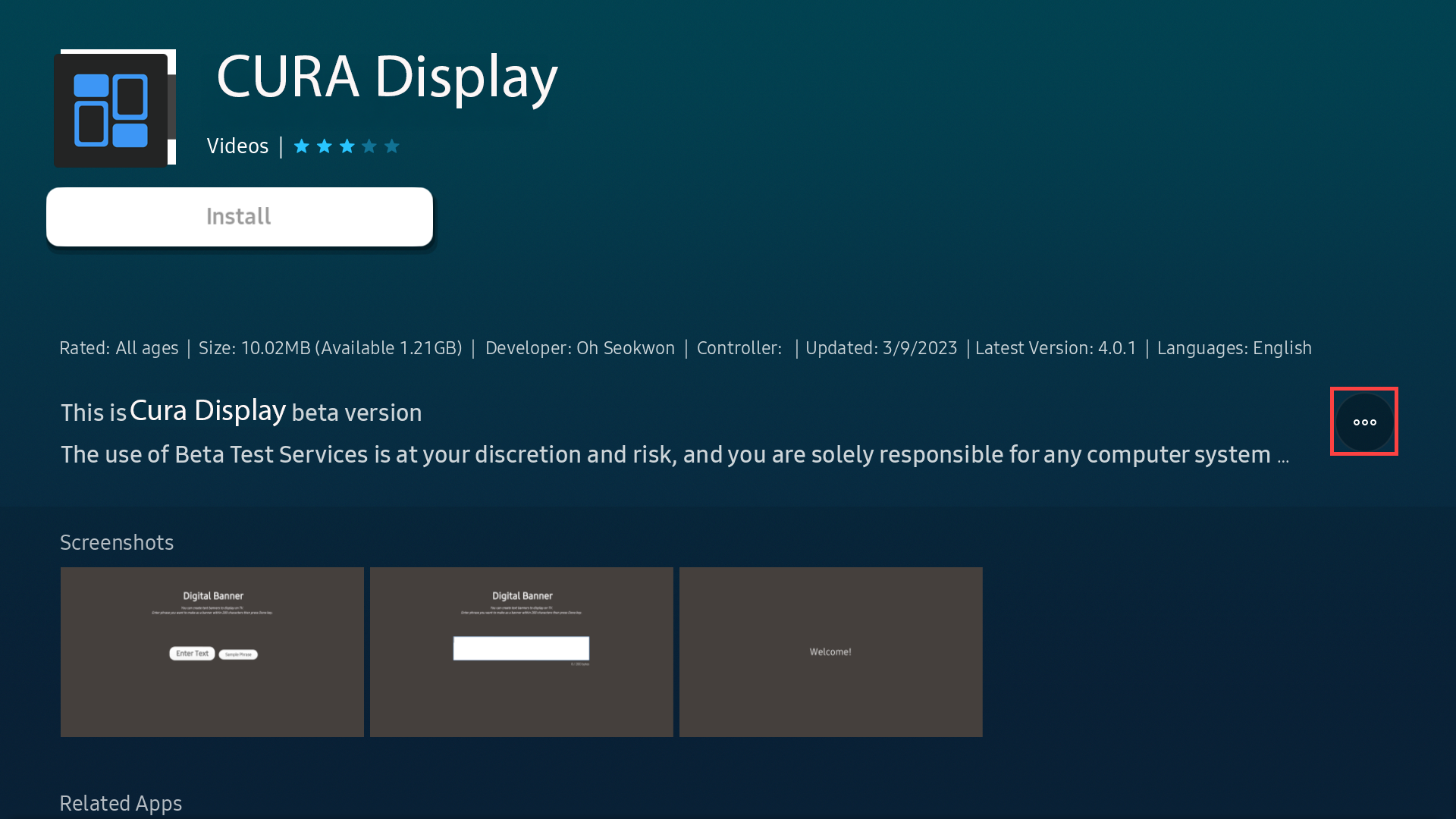Viewport: 1456px width, 819px height.
Task: Click the CURA Display title
Action: click(387, 78)
